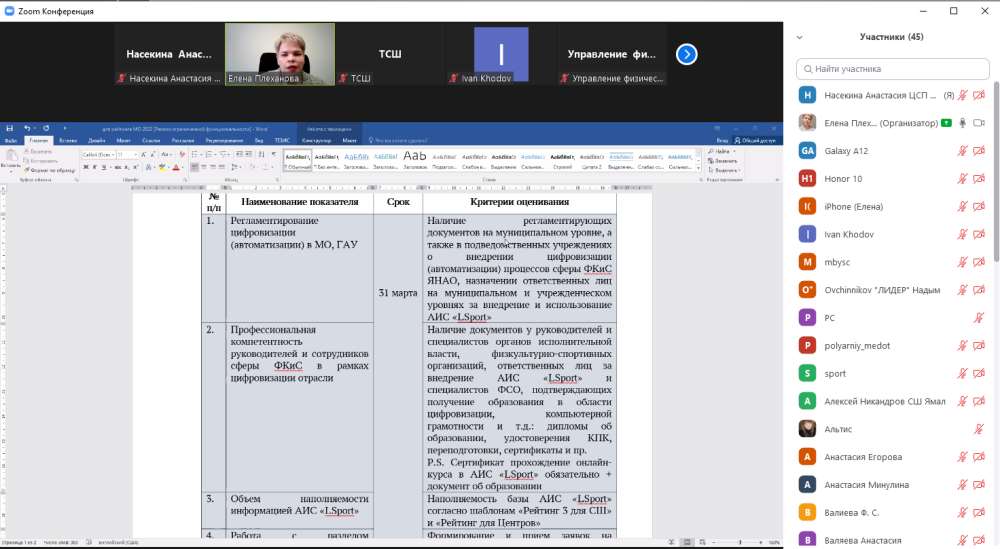This screenshot has height=549, width=1000.
Task: Increase paragraph indent in Word
Action: pos(249,154)
